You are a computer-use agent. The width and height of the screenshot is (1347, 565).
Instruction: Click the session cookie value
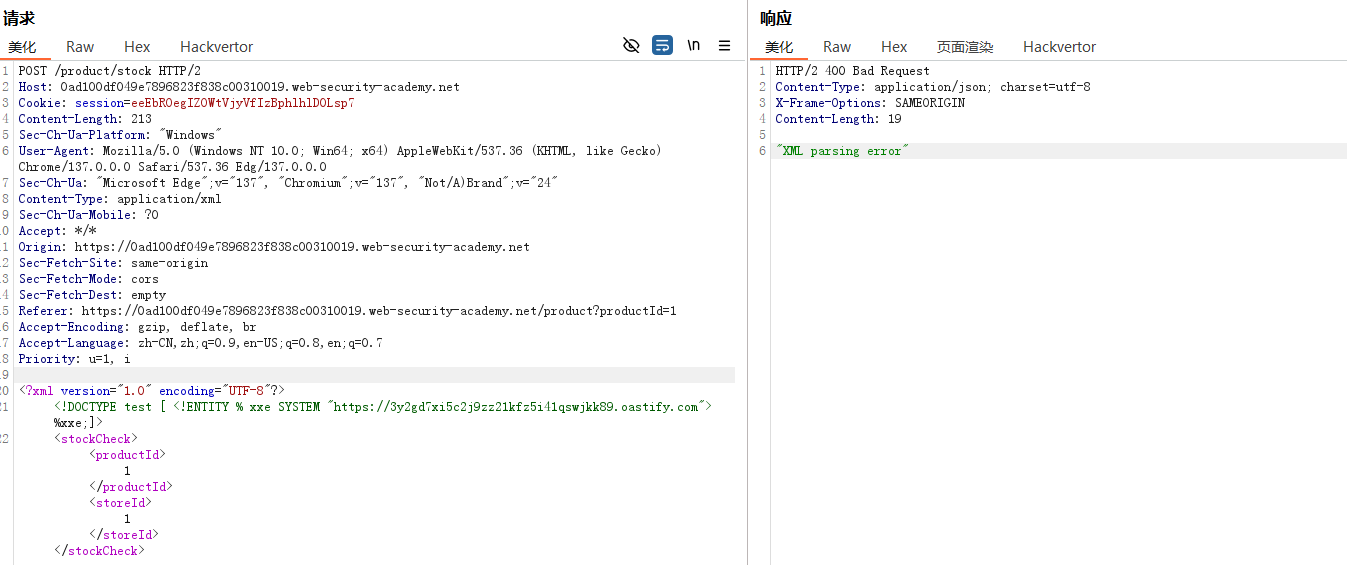(242, 103)
